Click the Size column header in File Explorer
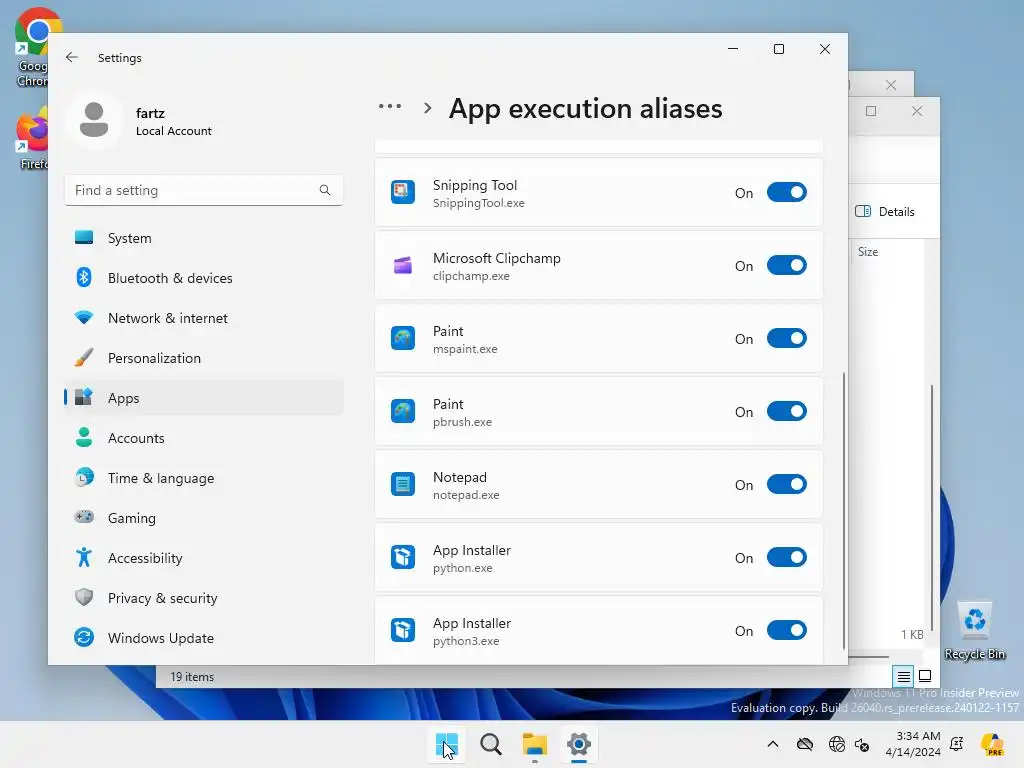Image resolution: width=1024 pixels, height=768 pixels. click(868, 252)
